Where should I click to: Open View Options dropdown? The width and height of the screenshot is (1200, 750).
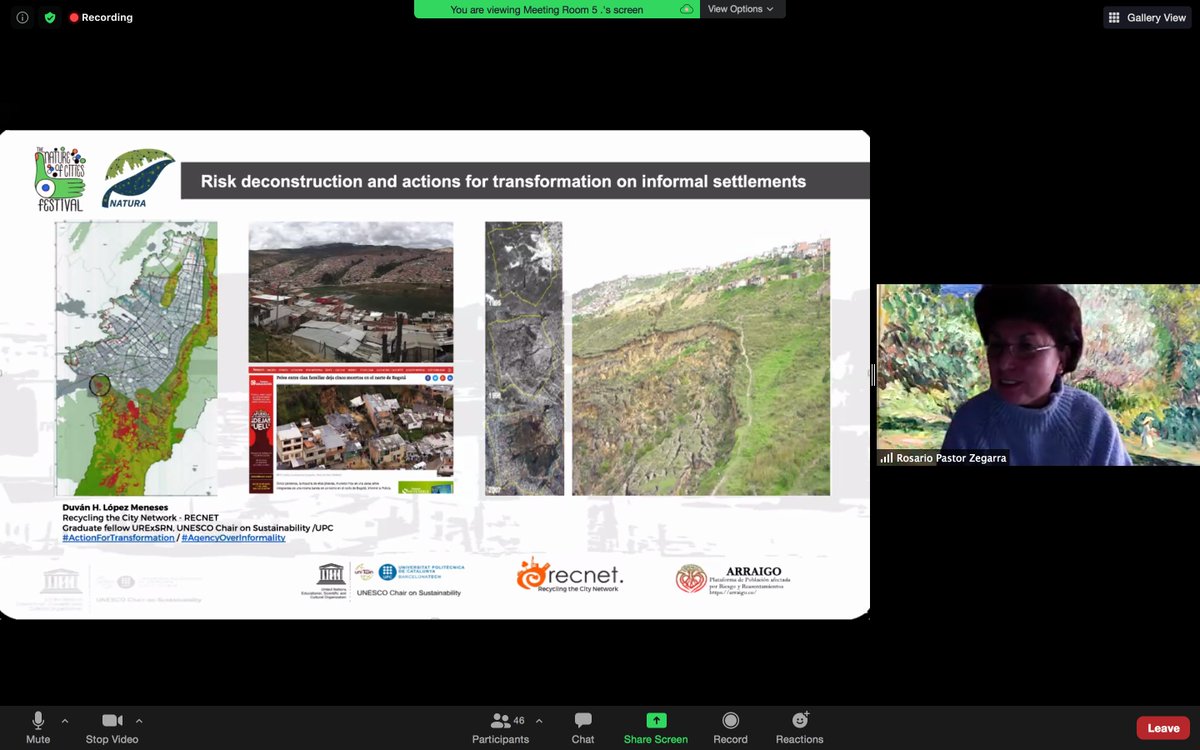tap(742, 9)
